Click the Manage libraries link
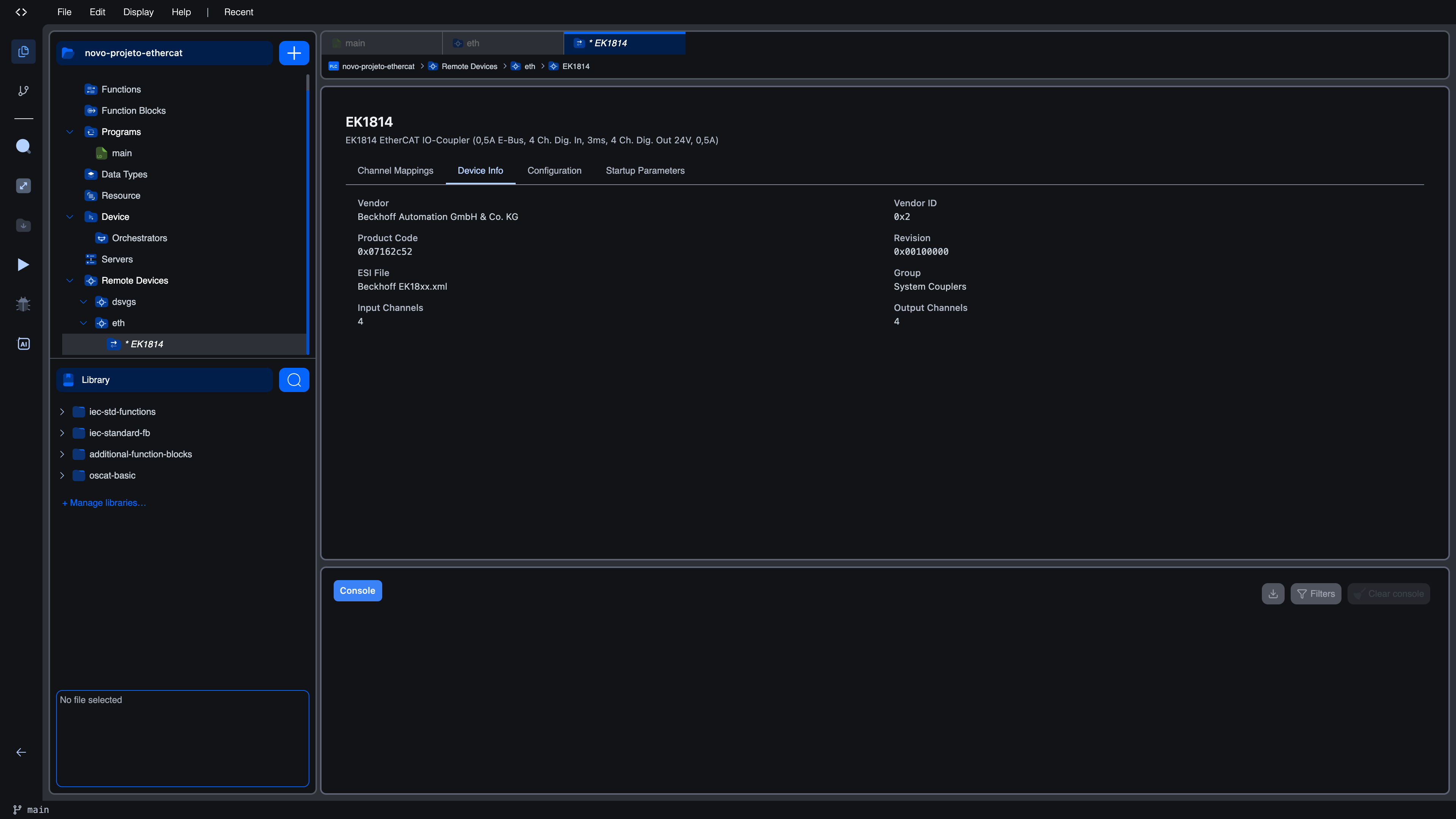Image resolution: width=1456 pixels, height=819 pixels. click(104, 502)
